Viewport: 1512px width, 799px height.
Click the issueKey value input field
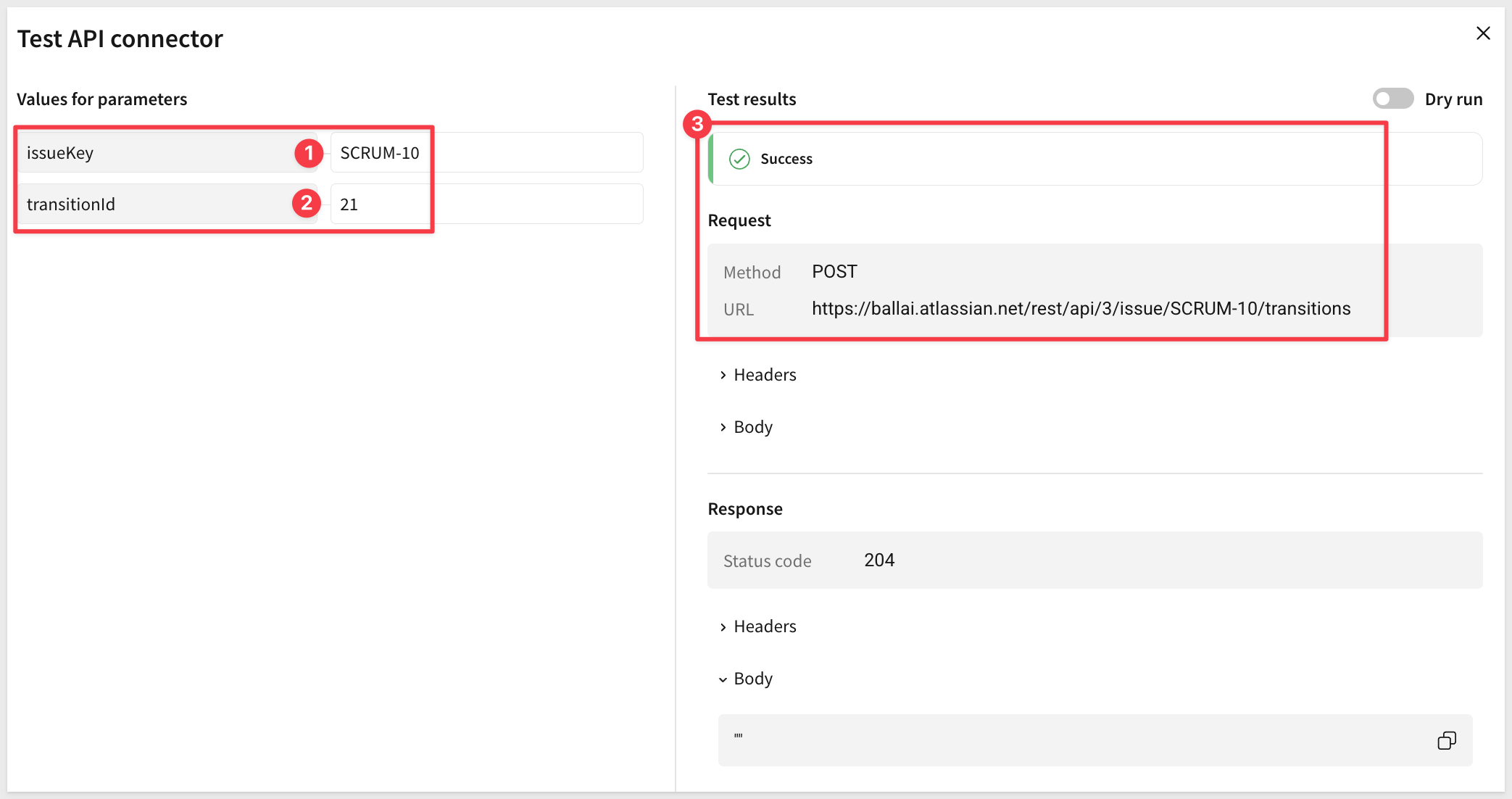[486, 153]
